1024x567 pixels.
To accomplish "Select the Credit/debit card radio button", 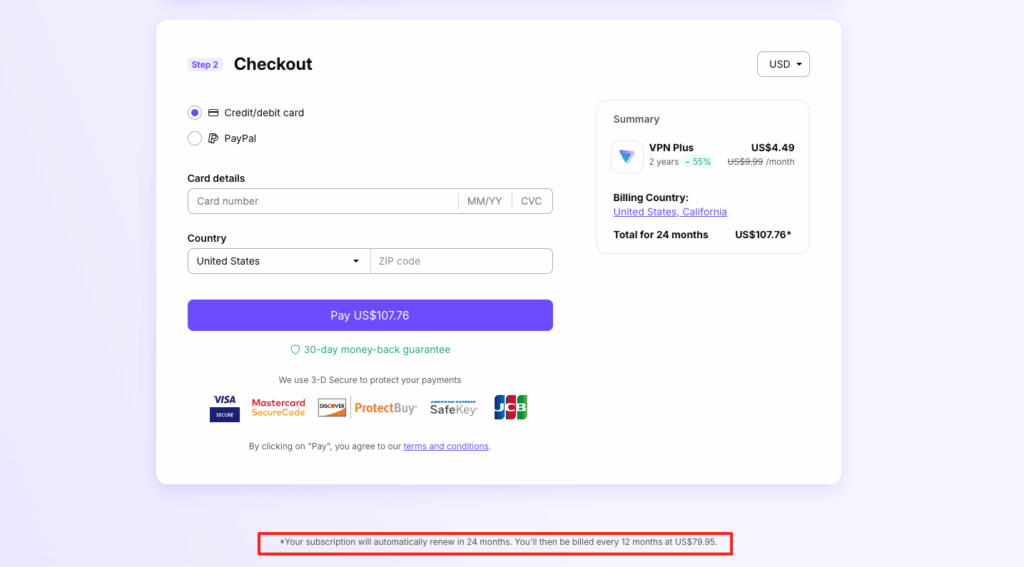I will click(195, 112).
